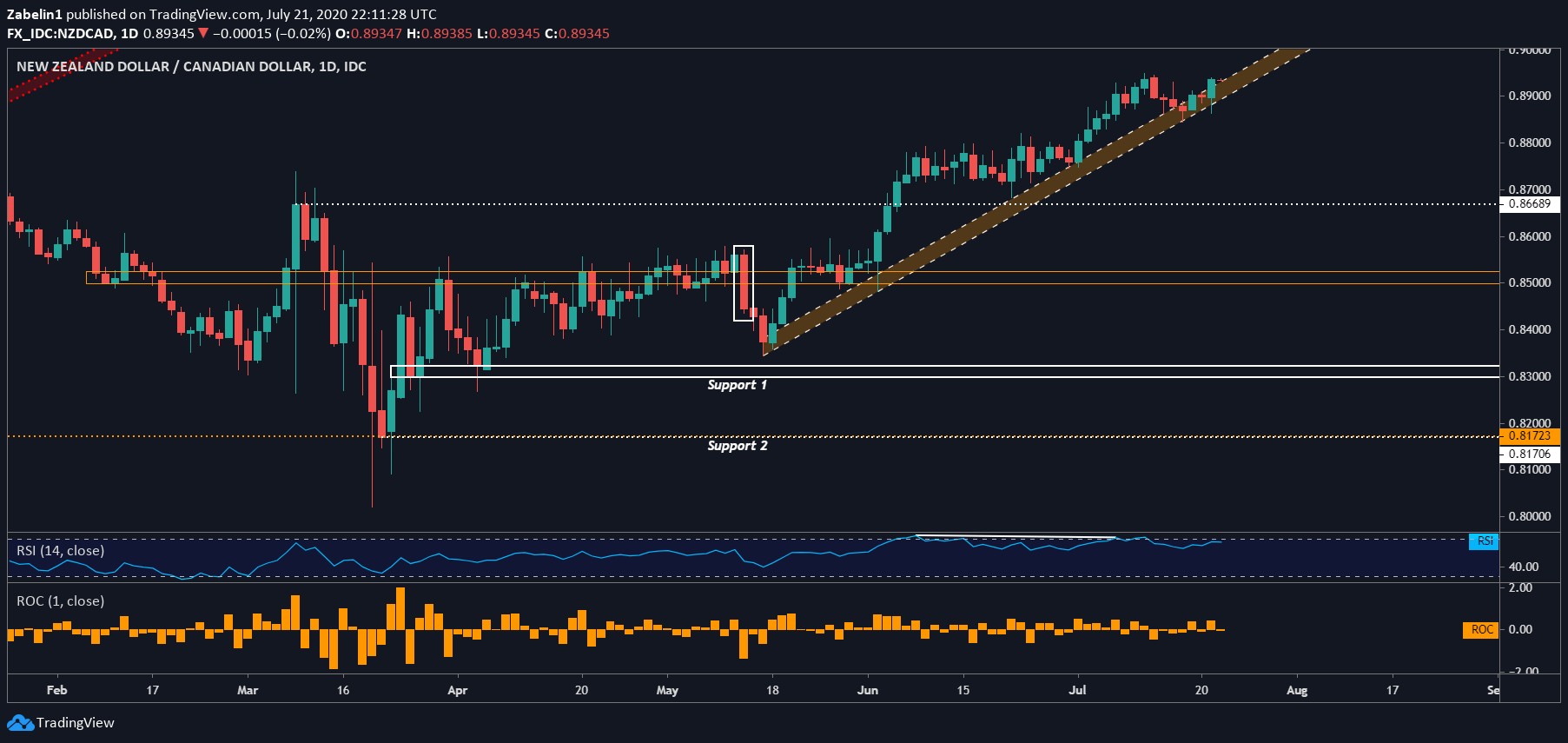Click the Support 2 annotation text
Screen dimensions: 1568x743
point(737,446)
